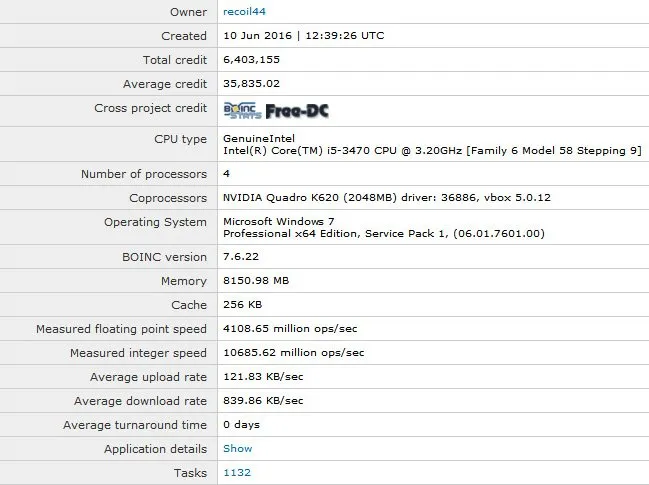Click the Created row label
The image size is (649, 485).
coord(184,36)
